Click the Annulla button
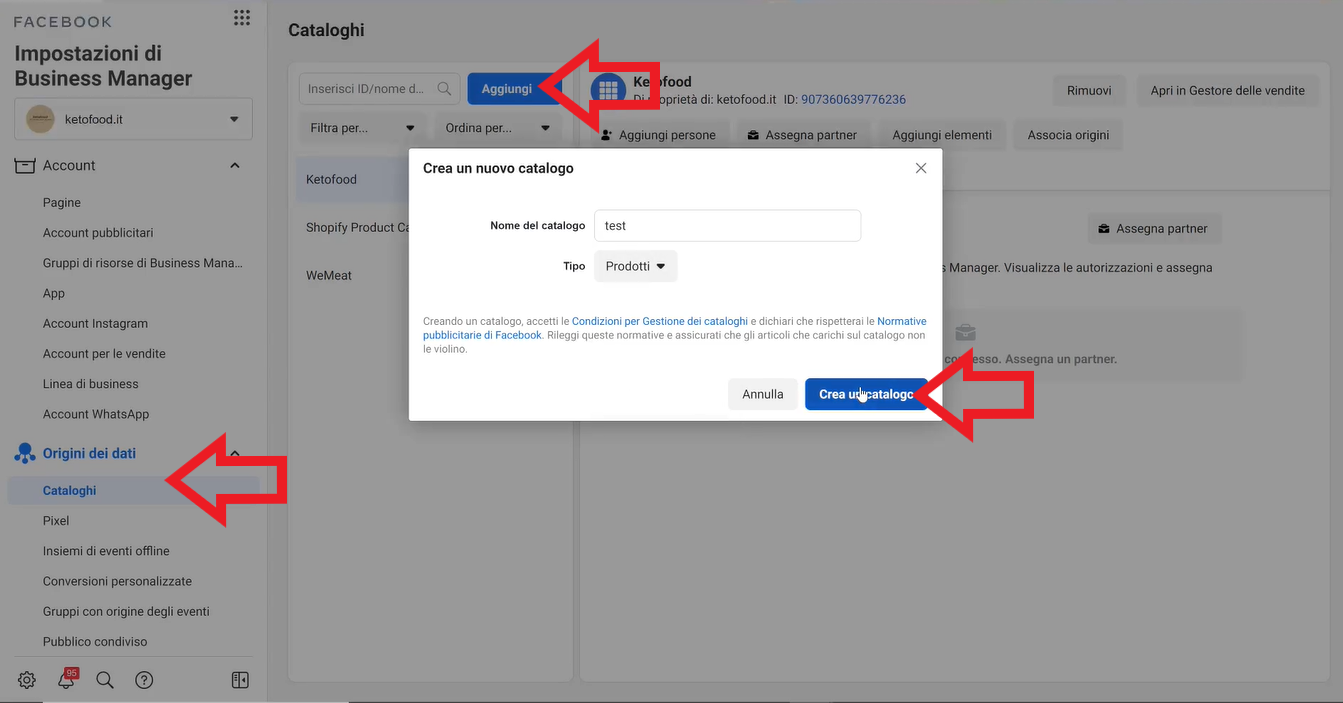The image size is (1343, 703). click(x=762, y=394)
